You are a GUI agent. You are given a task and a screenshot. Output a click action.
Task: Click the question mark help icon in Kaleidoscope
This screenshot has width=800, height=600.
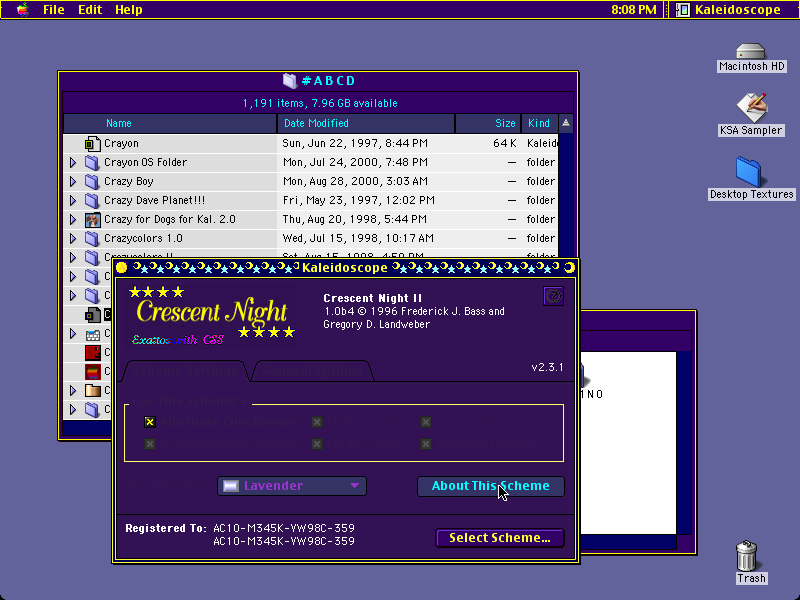554,296
